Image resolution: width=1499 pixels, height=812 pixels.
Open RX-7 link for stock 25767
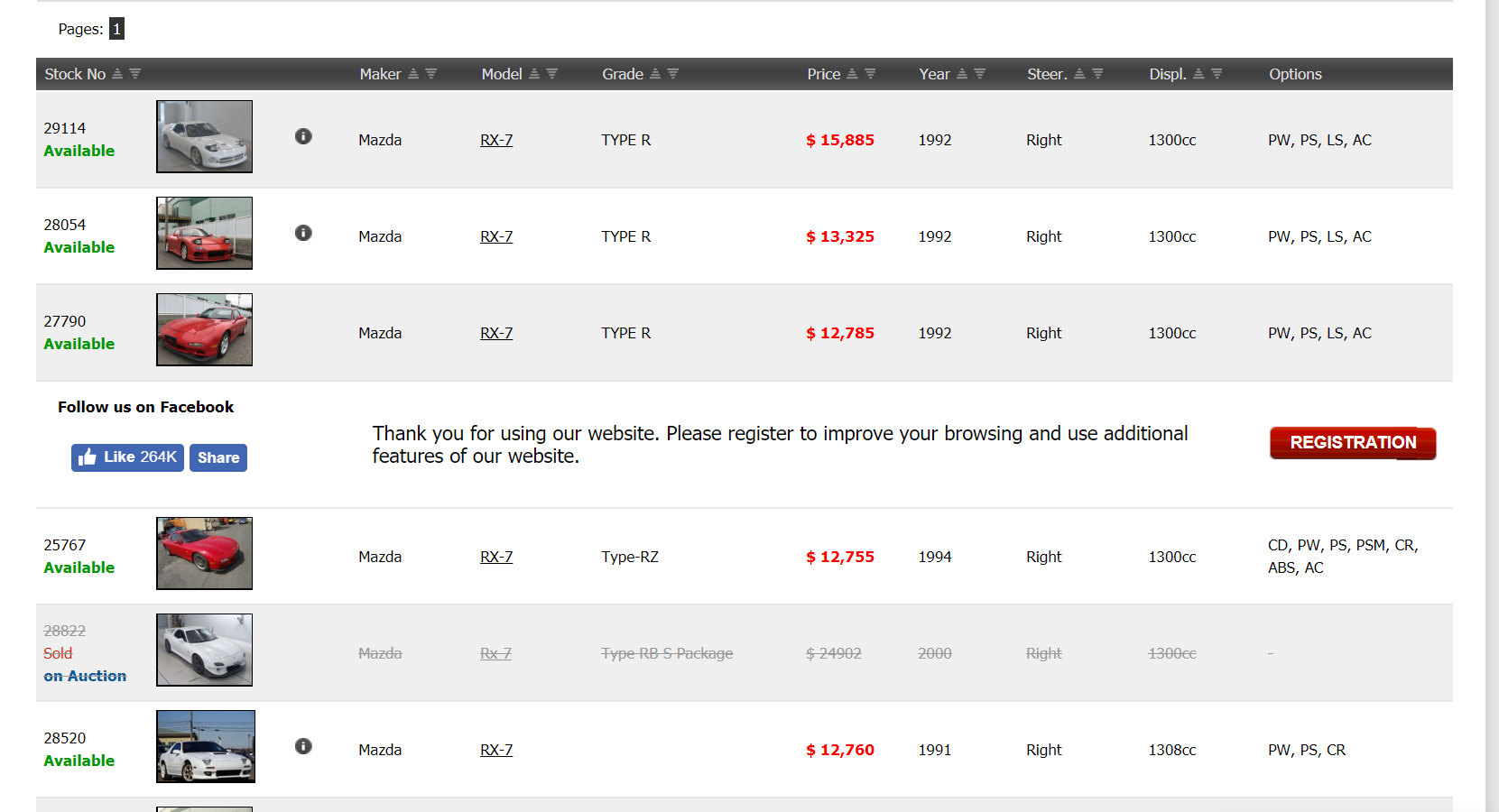(x=496, y=557)
